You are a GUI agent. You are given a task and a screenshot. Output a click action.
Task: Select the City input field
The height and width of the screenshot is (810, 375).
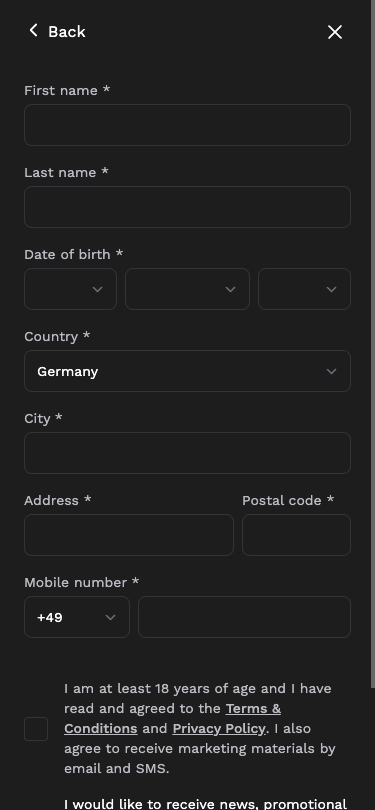tap(188, 453)
